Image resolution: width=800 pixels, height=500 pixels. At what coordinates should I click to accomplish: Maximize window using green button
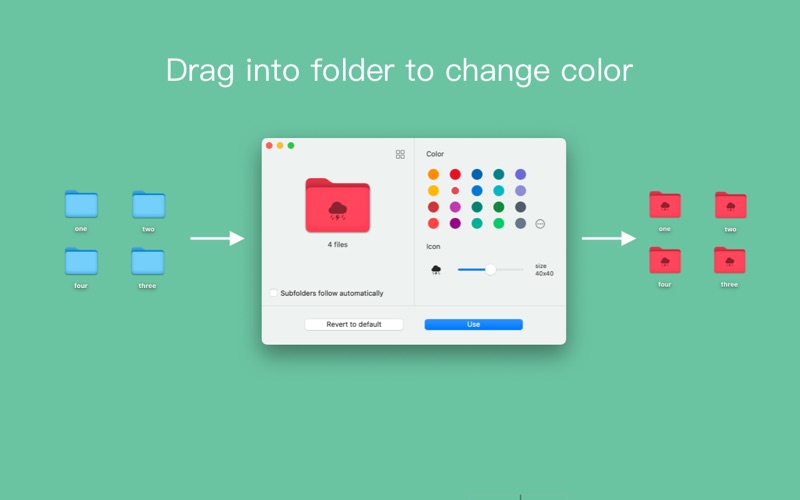coord(291,146)
